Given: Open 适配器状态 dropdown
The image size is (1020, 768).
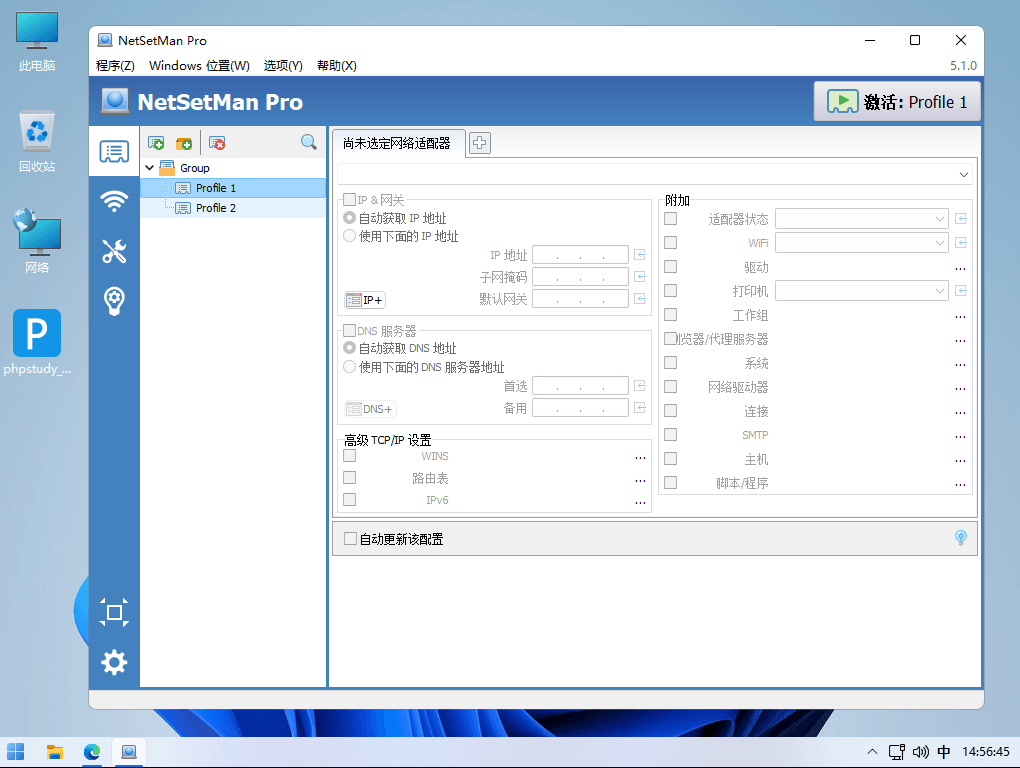Looking at the screenshot, I should coord(861,218).
